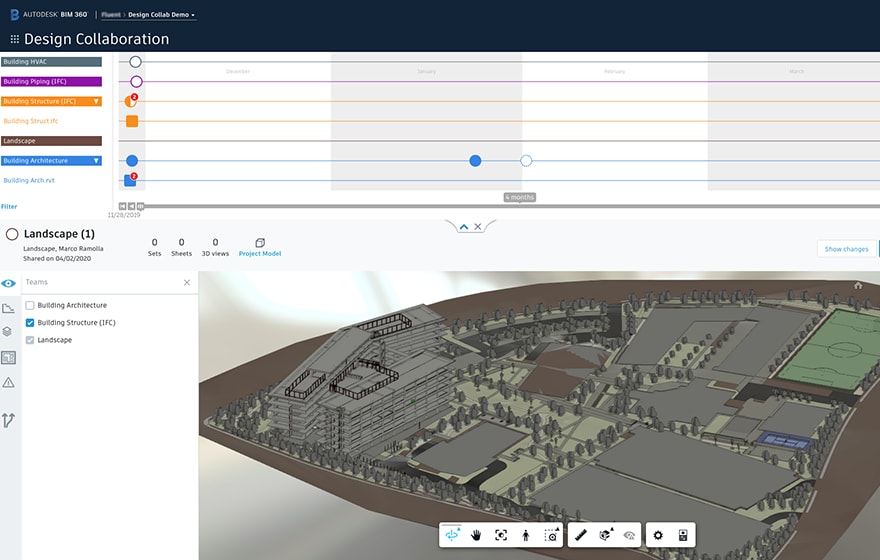Select the Building Architecture team bar
The height and width of the screenshot is (560, 880).
[51, 160]
